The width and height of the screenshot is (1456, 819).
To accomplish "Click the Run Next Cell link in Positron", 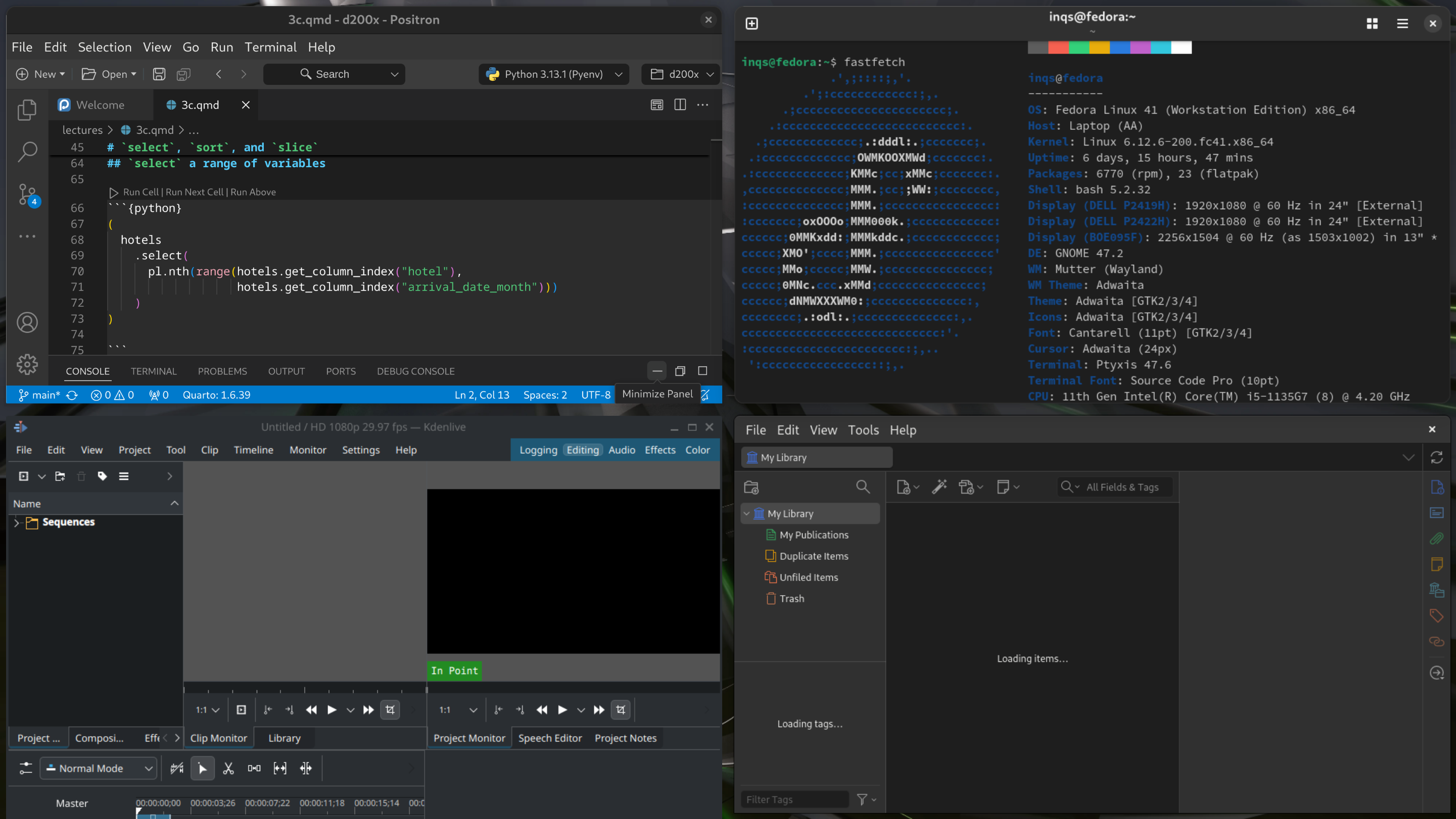I will tap(195, 192).
